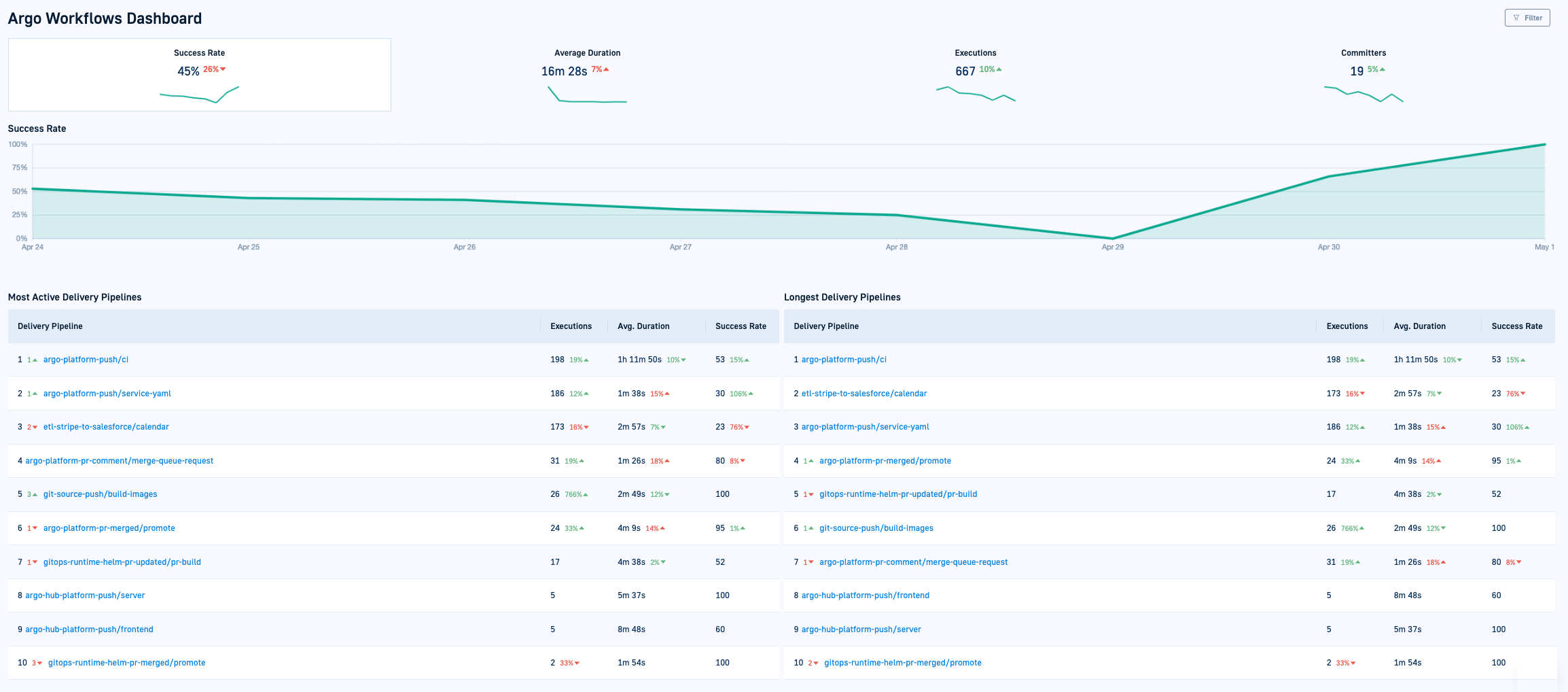
Task: Select the Success Rate metric card
Action: pyautogui.click(x=199, y=74)
